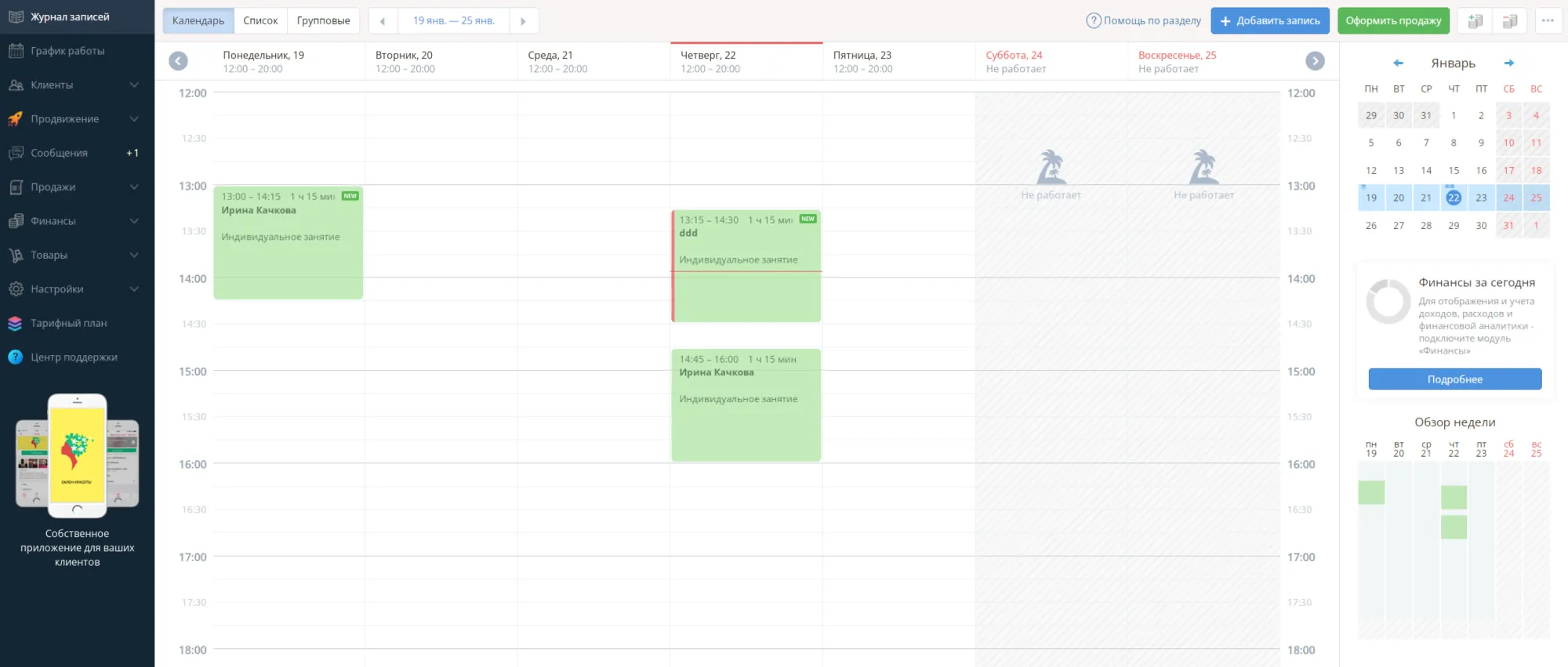
Task: Click the add expense coins icon
Action: pyautogui.click(x=1509, y=21)
